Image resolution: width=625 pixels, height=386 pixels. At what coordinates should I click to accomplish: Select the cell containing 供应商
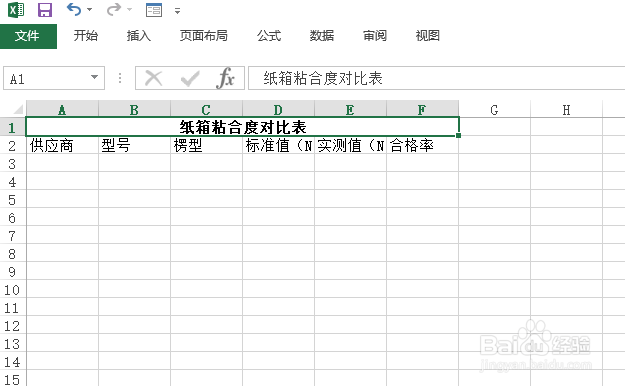(x=62, y=146)
